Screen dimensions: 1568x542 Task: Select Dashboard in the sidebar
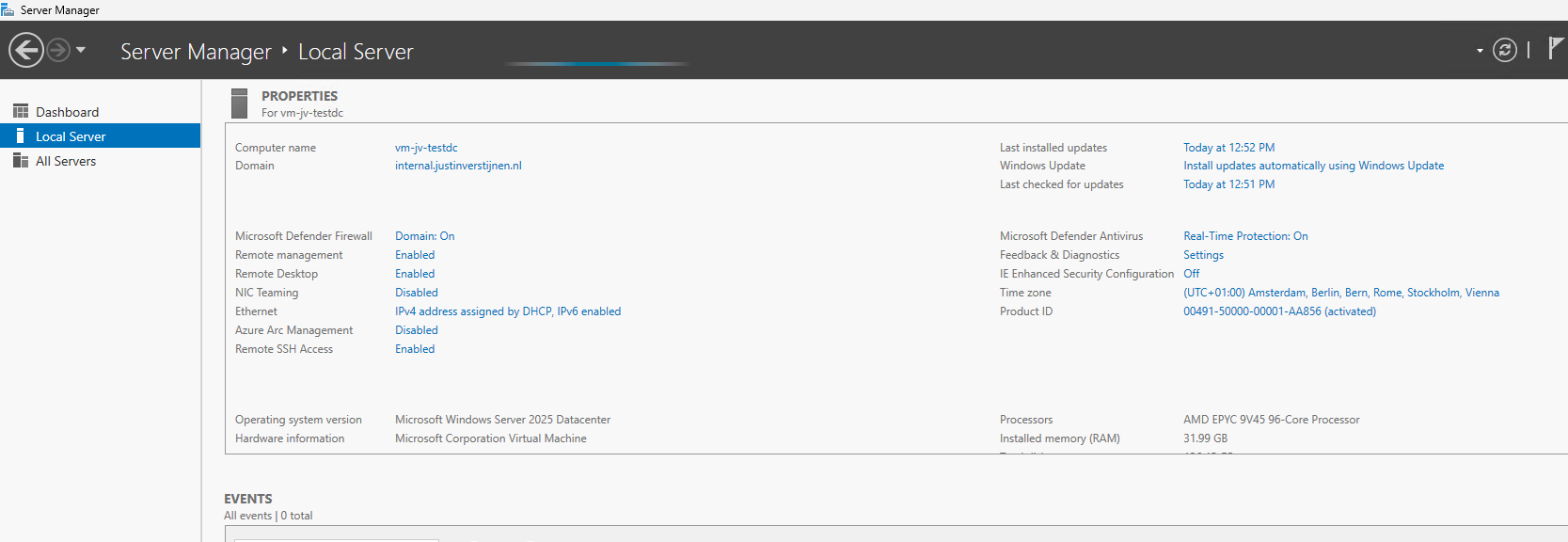tap(67, 112)
